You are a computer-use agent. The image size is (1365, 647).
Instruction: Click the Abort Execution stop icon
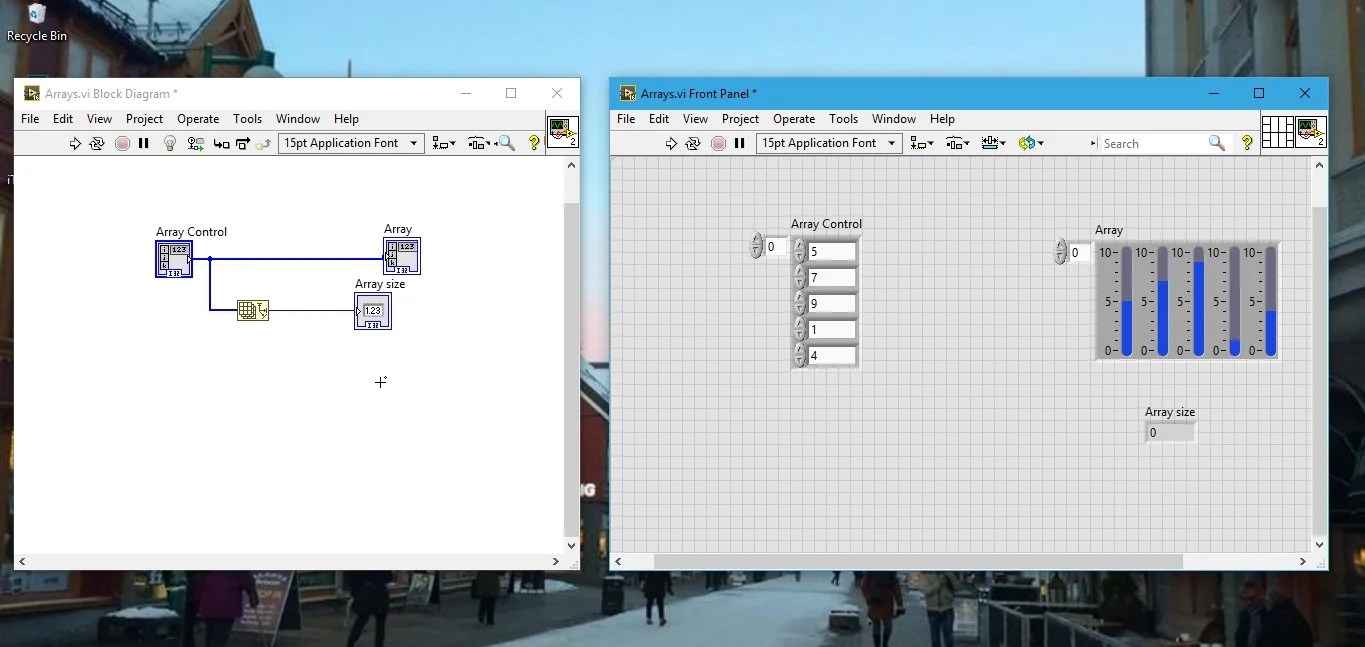click(122, 143)
